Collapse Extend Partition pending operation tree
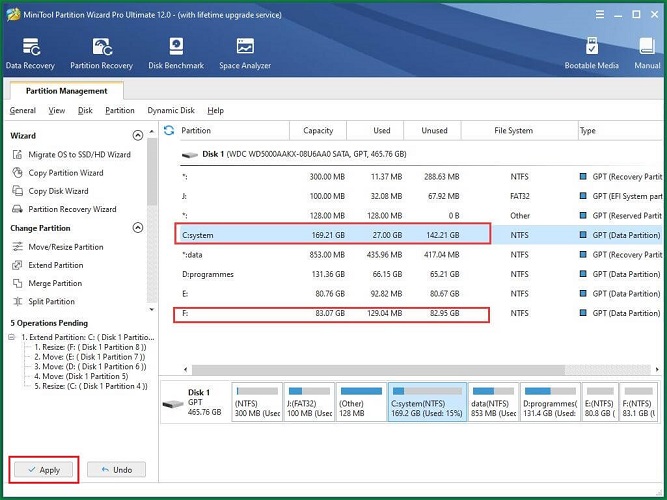Image resolution: width=667 pixels, height=500 pixels. [11, 337]
